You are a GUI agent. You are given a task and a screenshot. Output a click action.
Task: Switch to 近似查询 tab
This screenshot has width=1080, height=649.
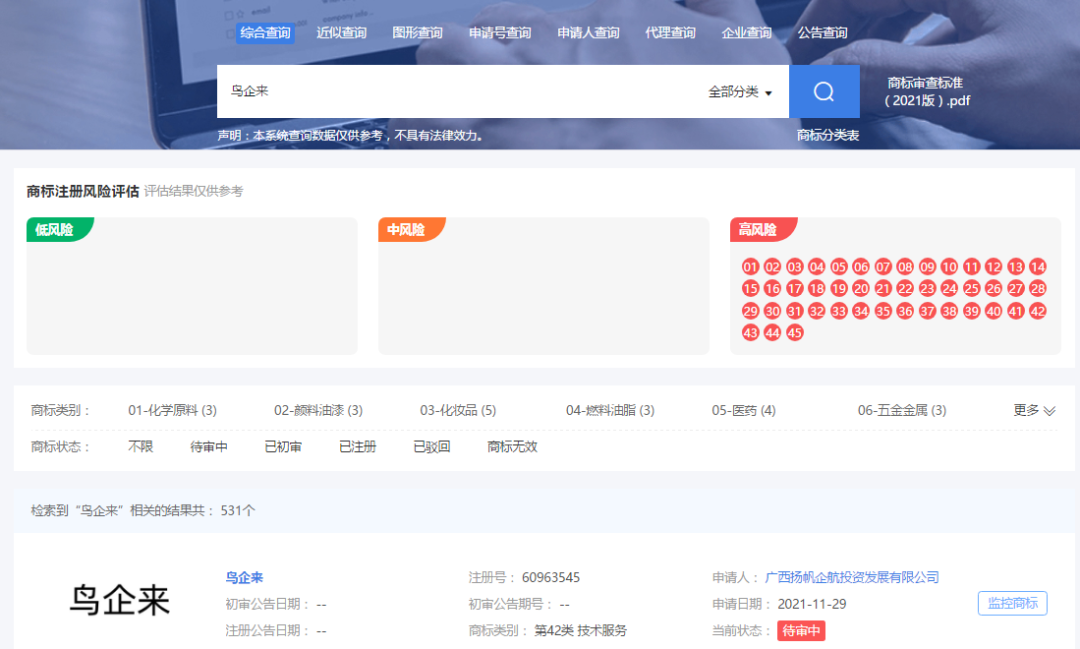click(x=342, y=33)
